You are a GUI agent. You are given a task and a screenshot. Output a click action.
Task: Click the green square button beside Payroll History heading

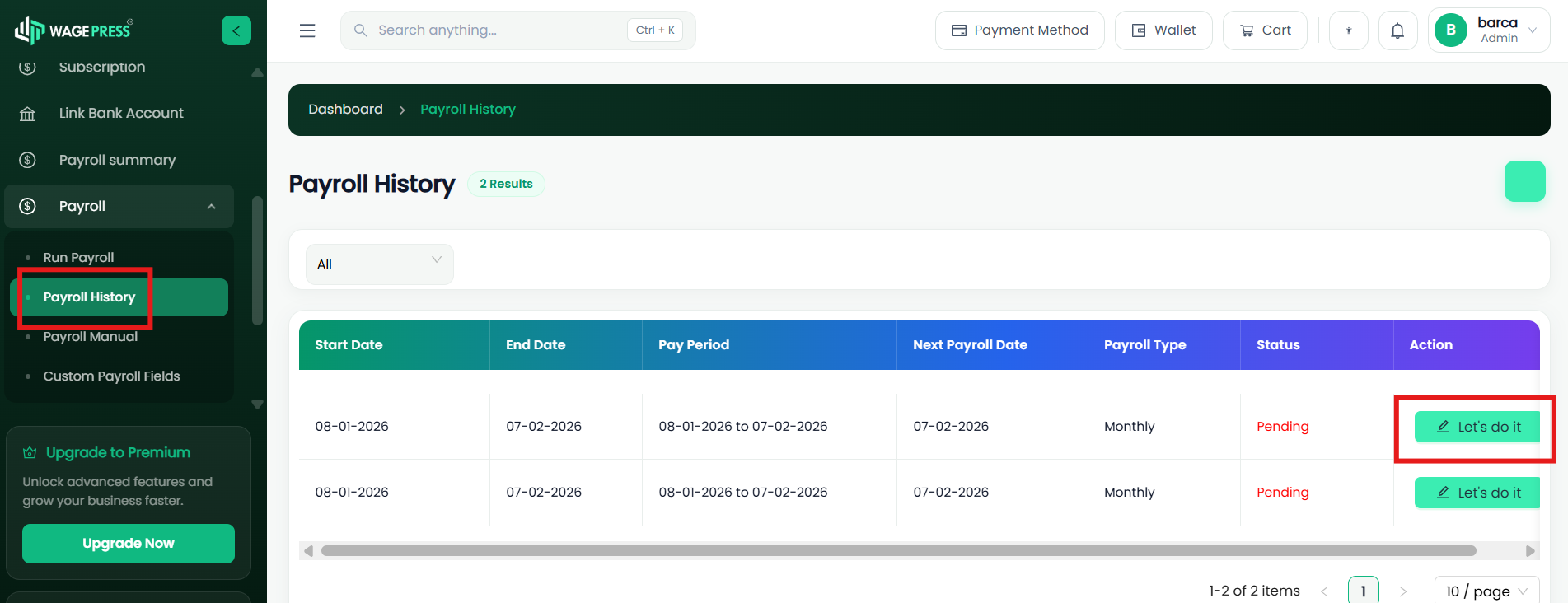click(1525, 181)
